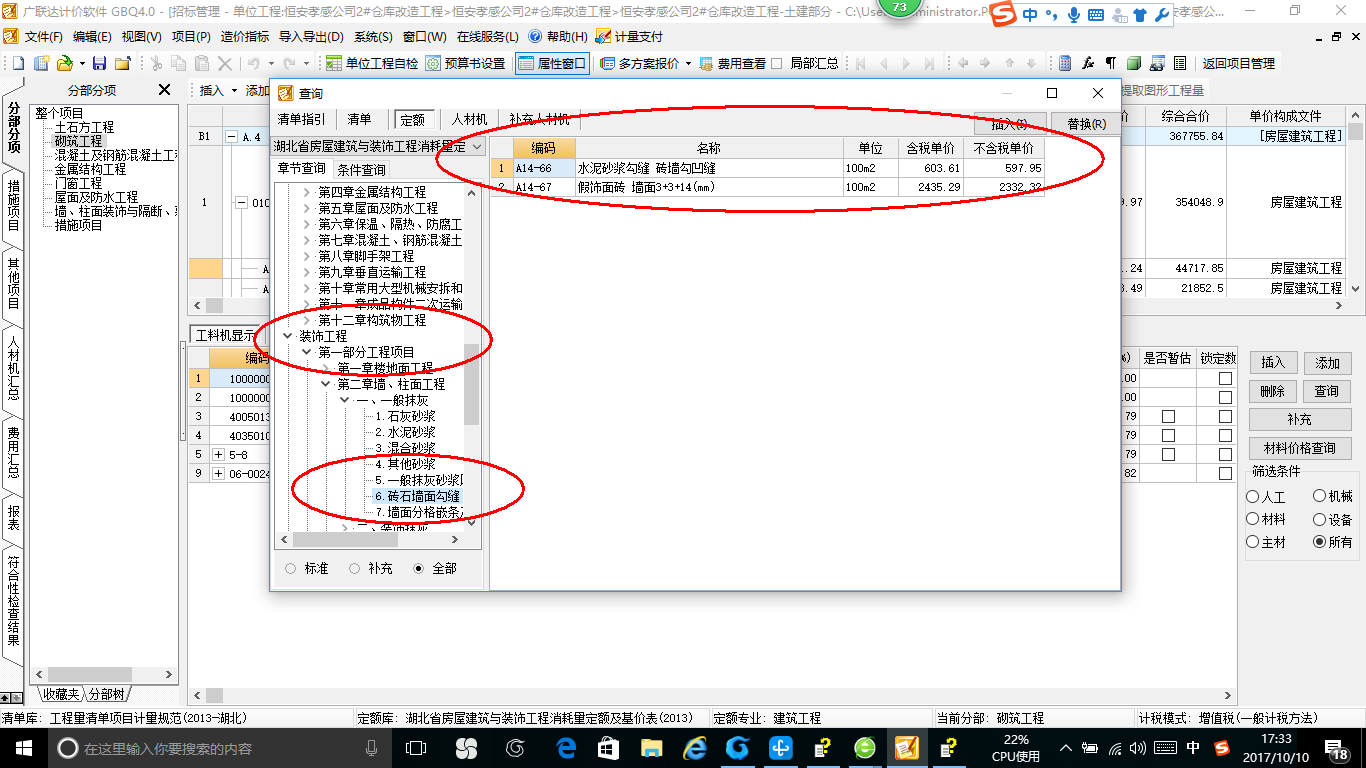
Task: Click the 费用查看 toolbar button
Action: pos(732,63)
